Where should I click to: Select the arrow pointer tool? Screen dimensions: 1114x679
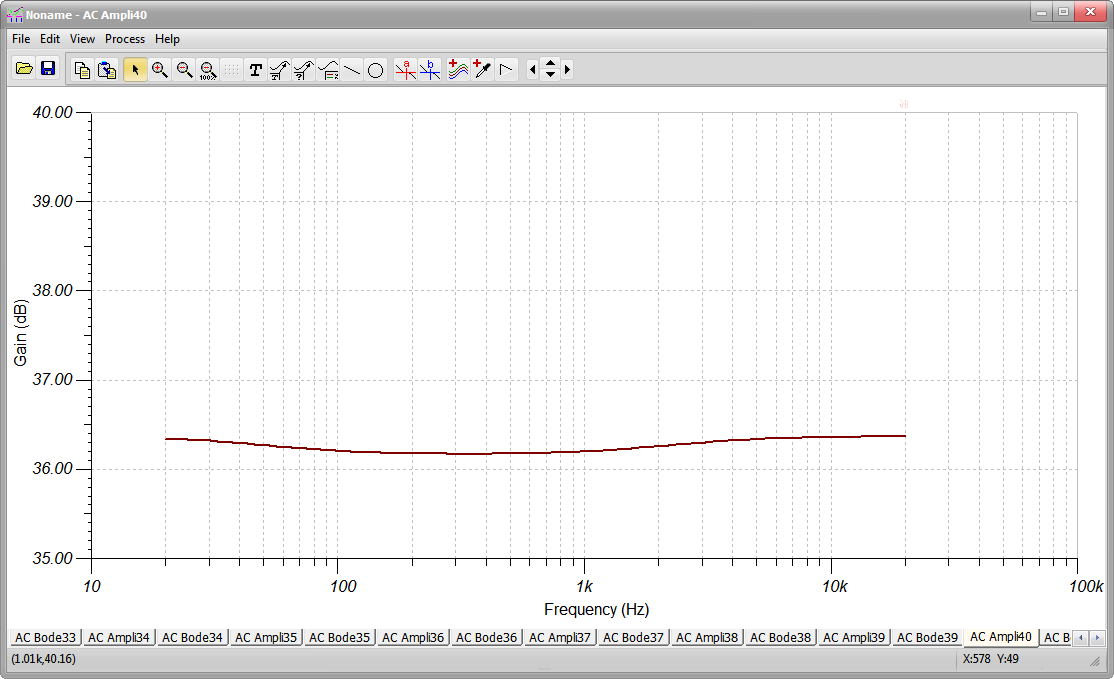click(135, 70)
